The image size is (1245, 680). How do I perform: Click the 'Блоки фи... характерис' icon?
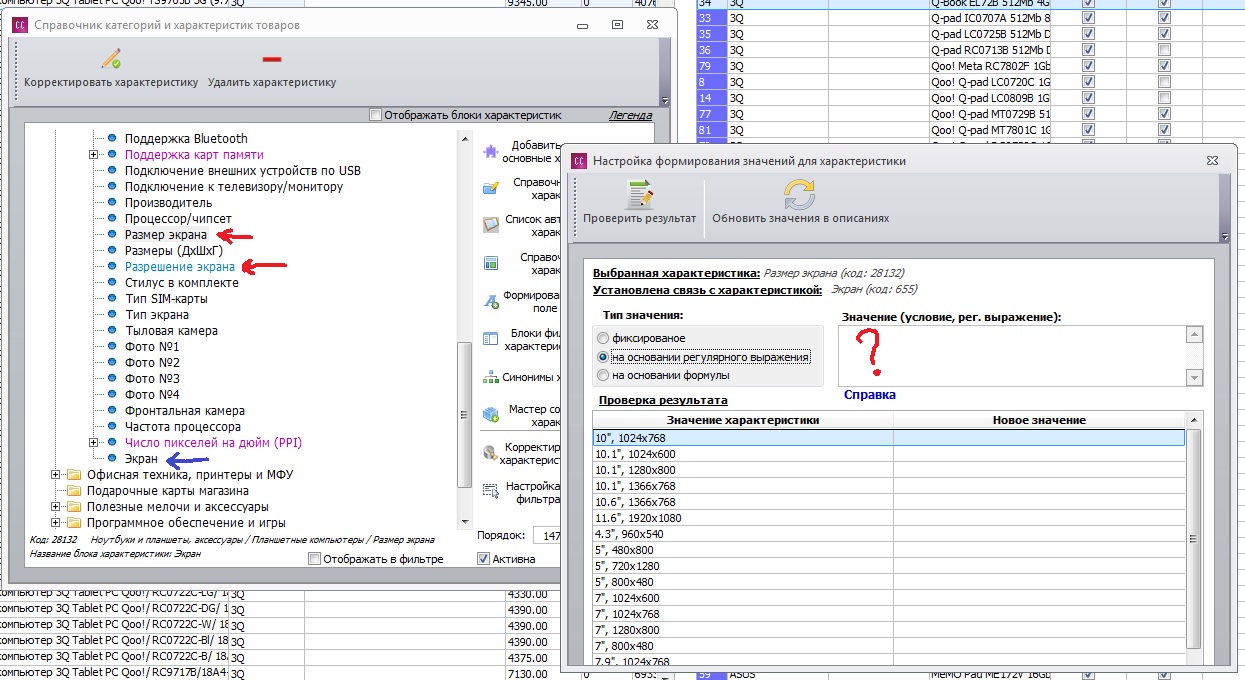pyautogui.click(x=490, y=339)
